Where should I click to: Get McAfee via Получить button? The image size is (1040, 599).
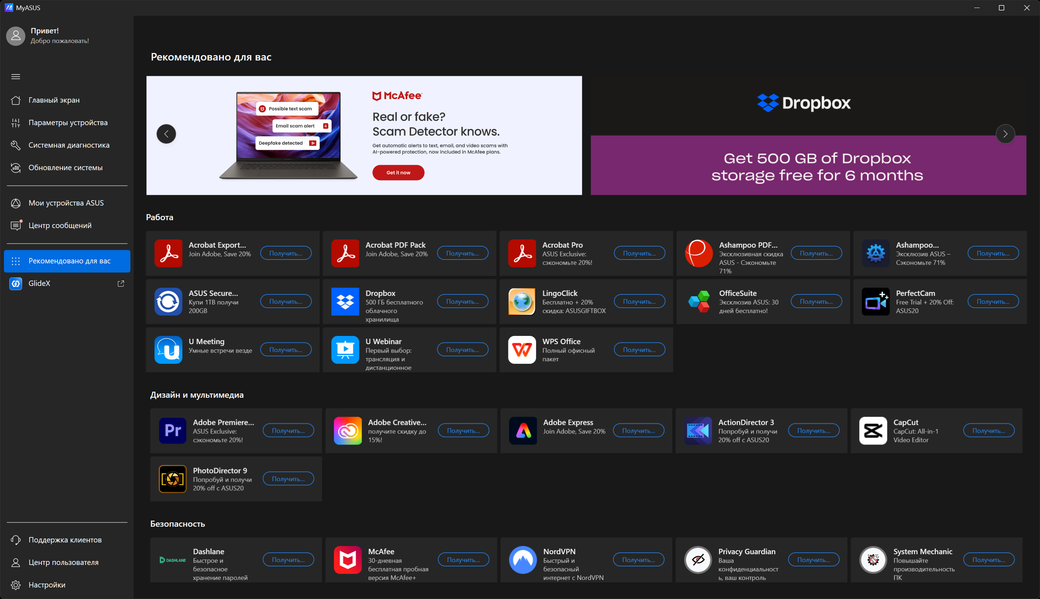tap(464, 560)
